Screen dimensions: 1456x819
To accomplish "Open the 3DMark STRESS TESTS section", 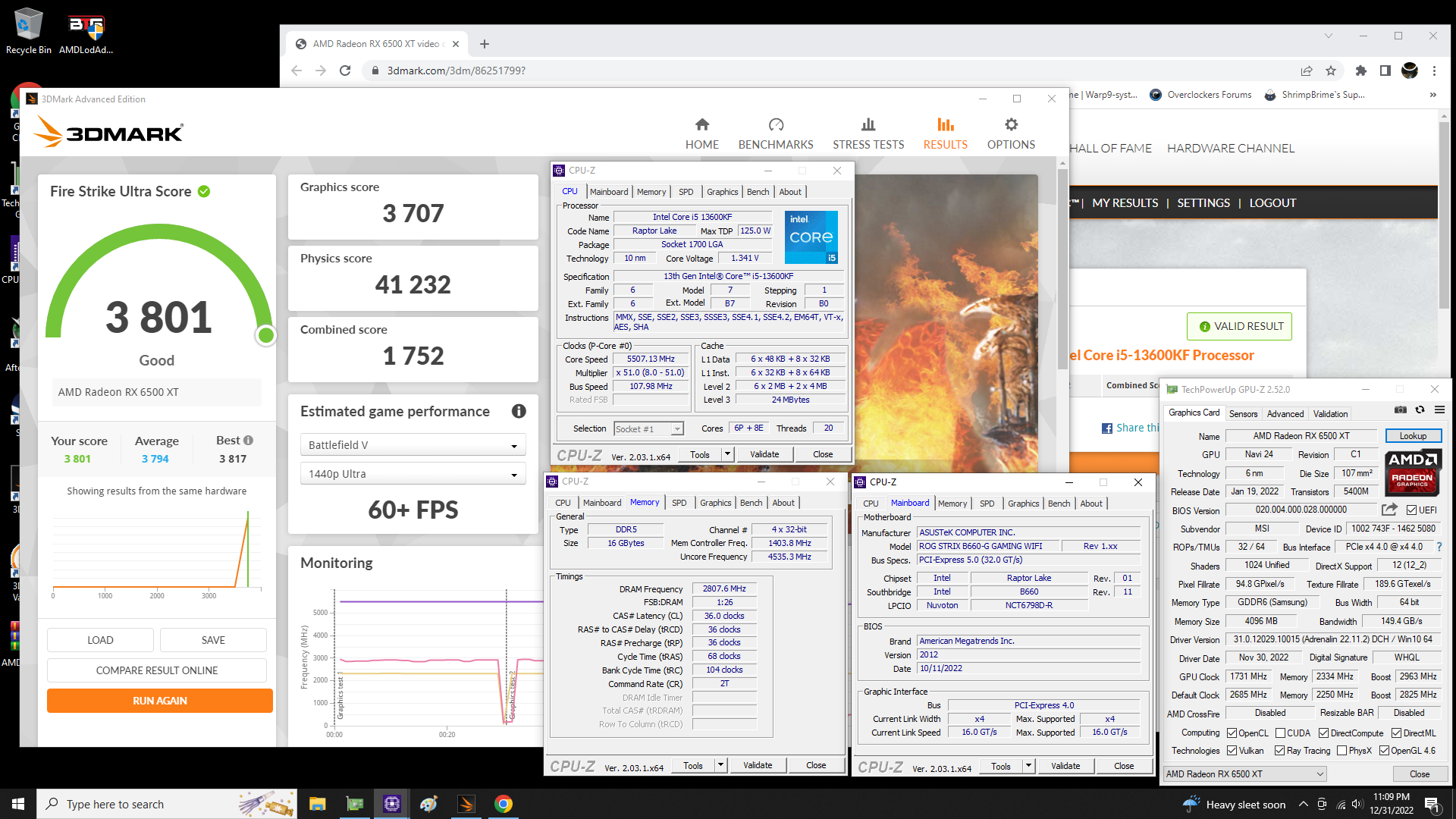I will (868, 133).
